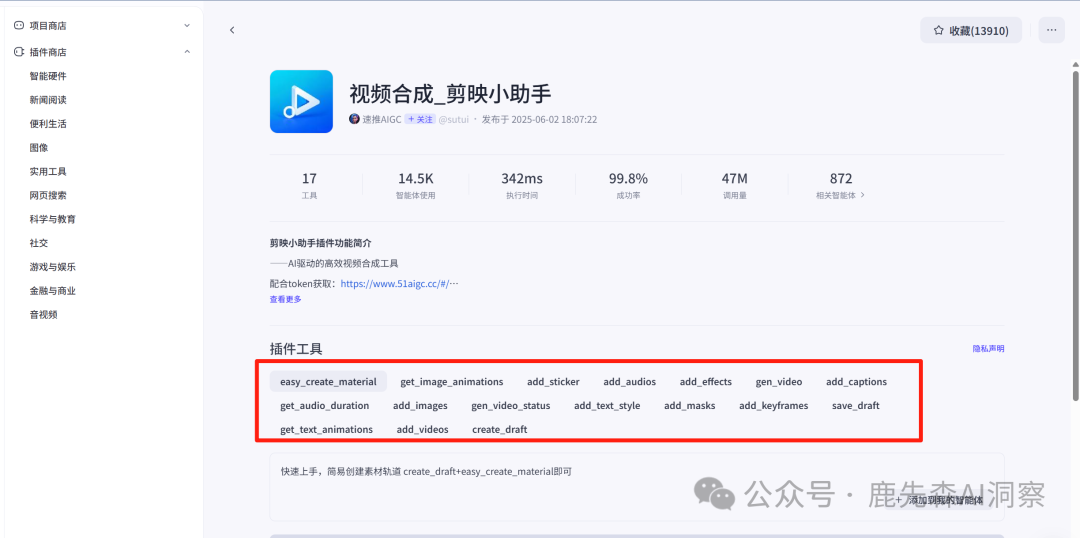Open the 新闻阅读 category
The image size is (1080, 538).
coord(48,100)
